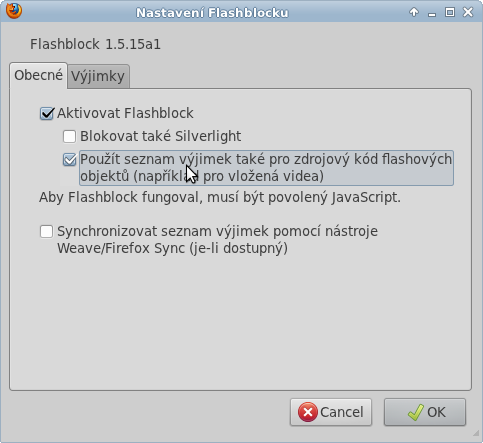483x443 pixels.
Task: Close the dialog with the X button
Action: tap(468, 13)
